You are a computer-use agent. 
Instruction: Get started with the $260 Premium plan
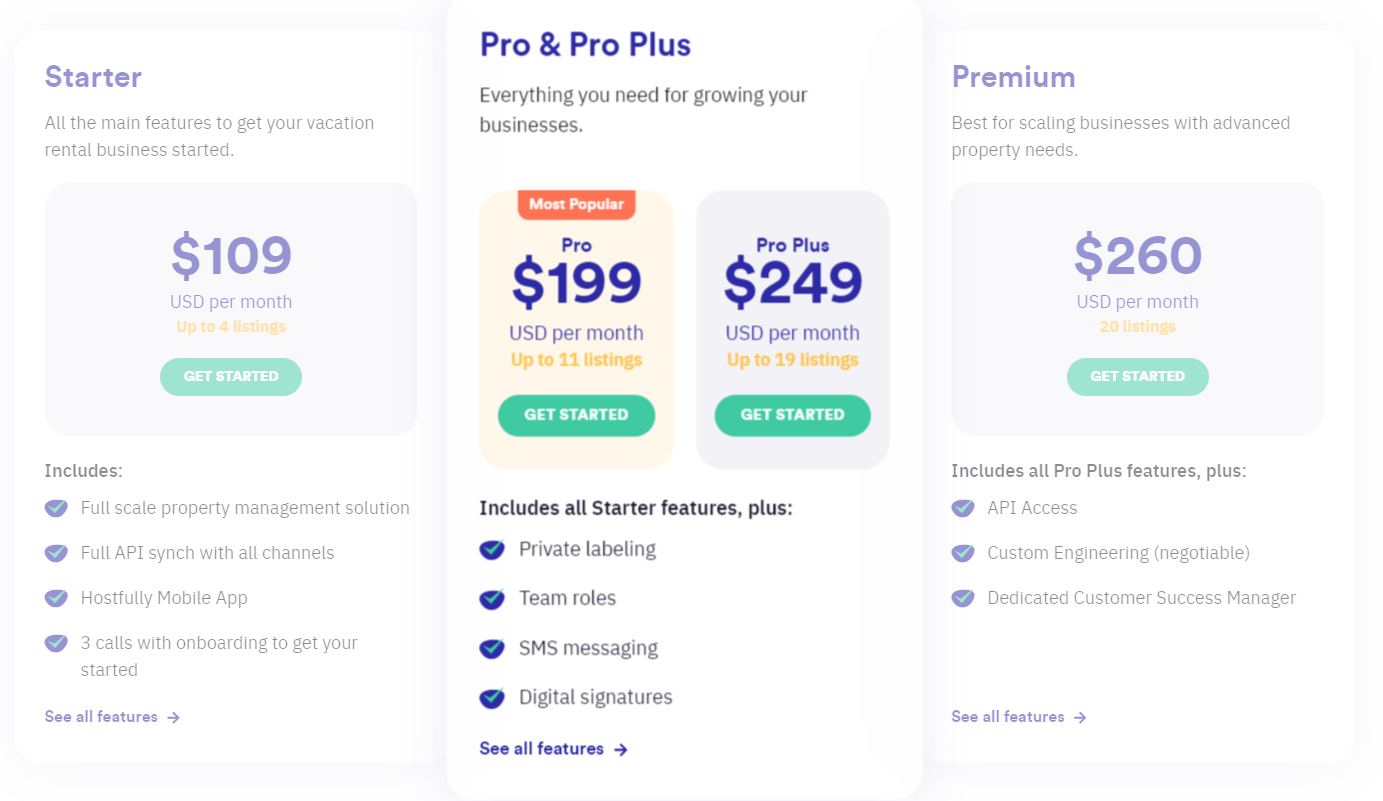pos(1137,377)
